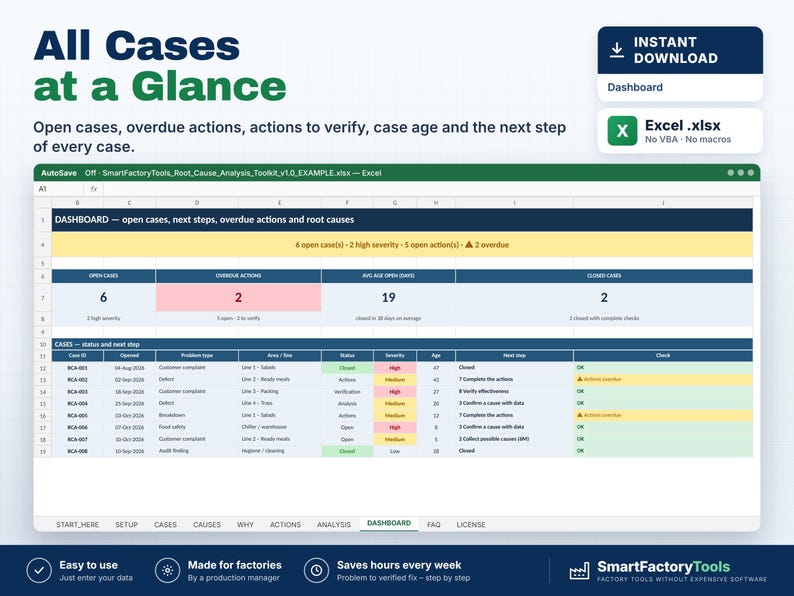Switch to the CAUSES sheet tab
This screenshot has height=596, width=794.
pyautogui.click(x=207, y=525)
